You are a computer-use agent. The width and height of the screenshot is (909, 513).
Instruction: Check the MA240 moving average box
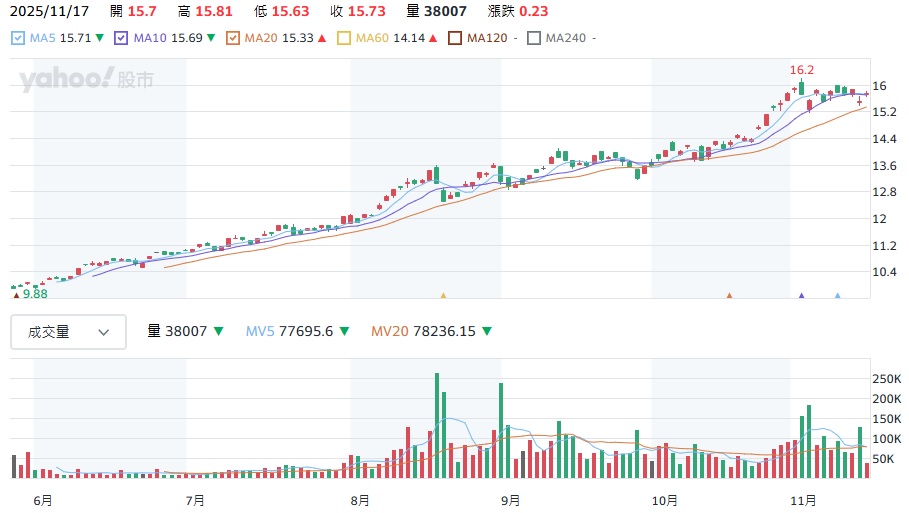click(534, 38)
